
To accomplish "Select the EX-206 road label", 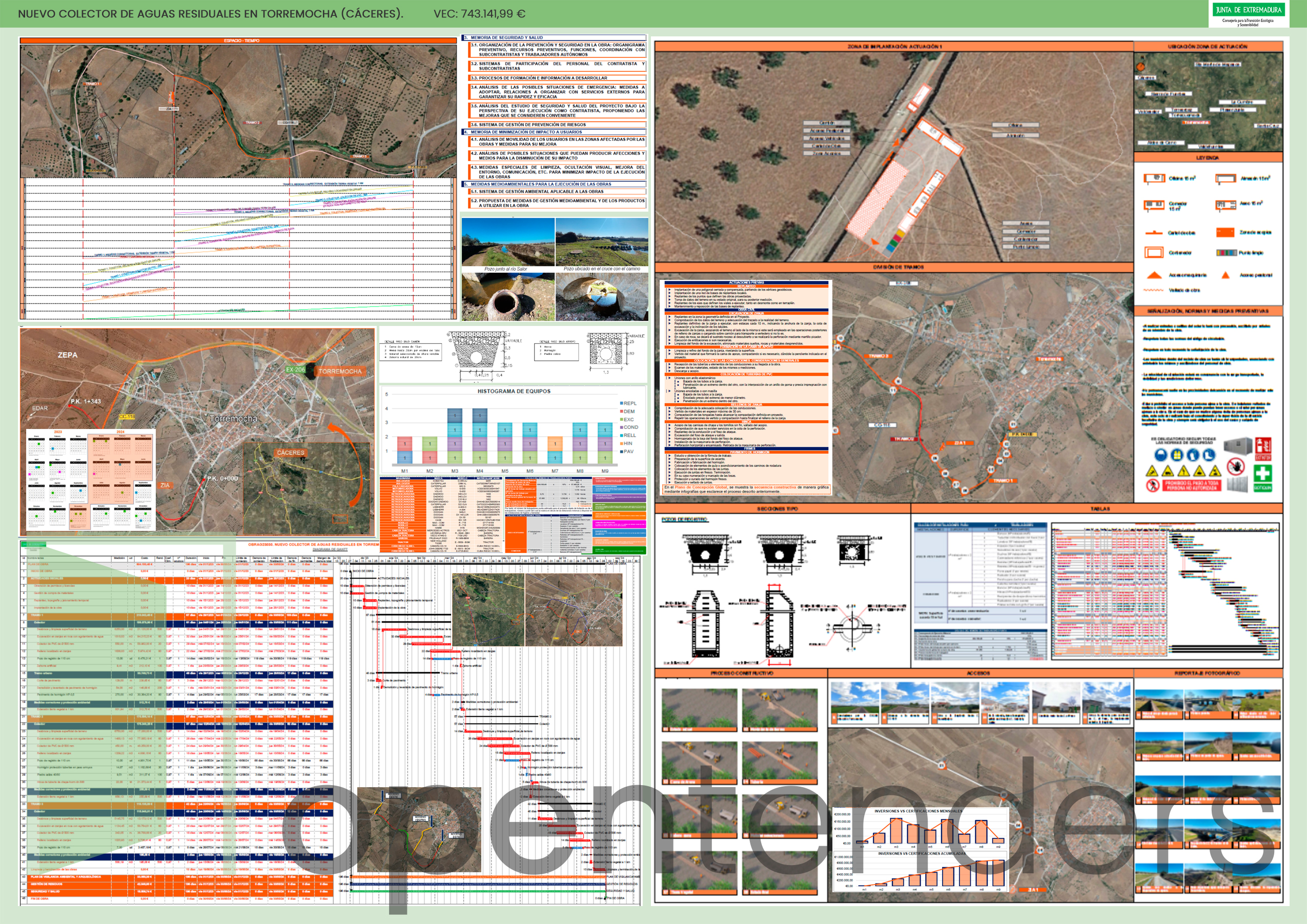I will [295, 369].
